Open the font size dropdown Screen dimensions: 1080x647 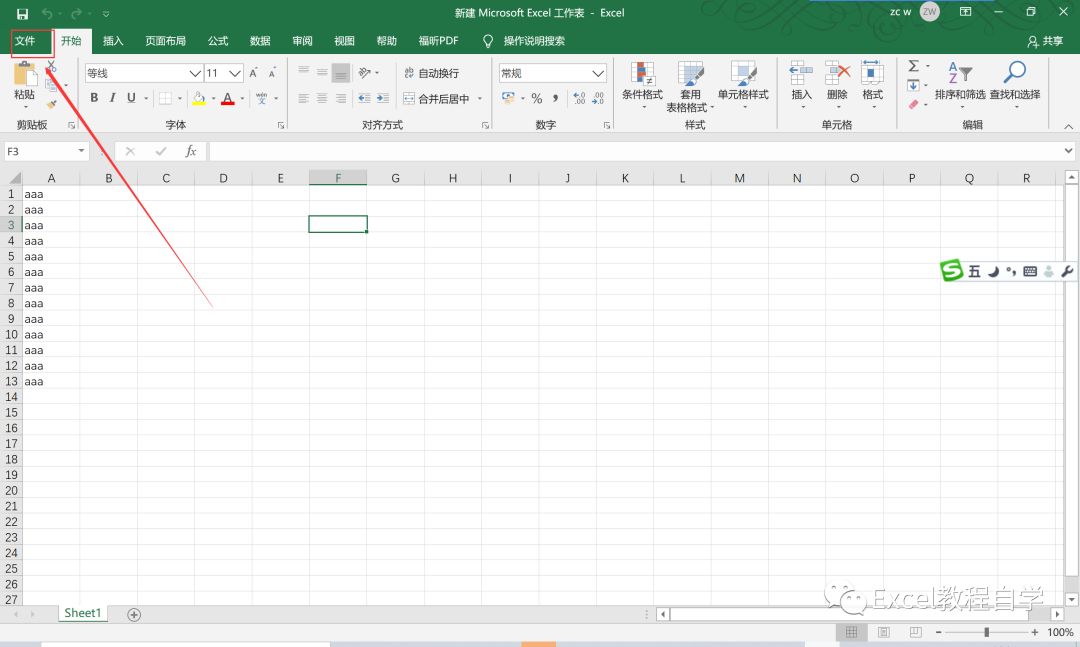(x=235, y=73)
